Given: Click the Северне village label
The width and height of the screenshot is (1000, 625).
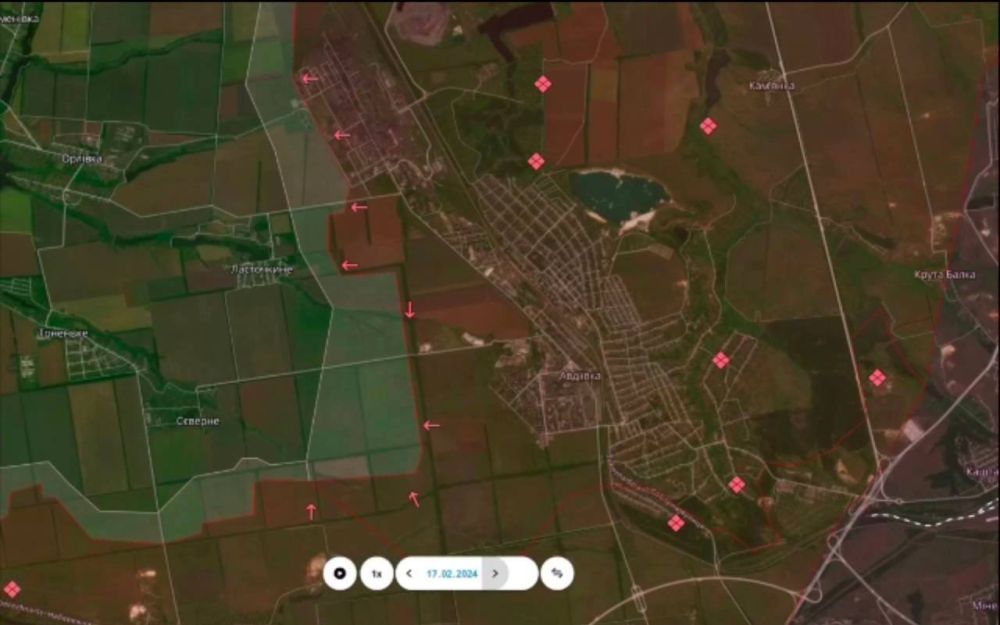Looking at the screenshot, I should pos(196,421).
